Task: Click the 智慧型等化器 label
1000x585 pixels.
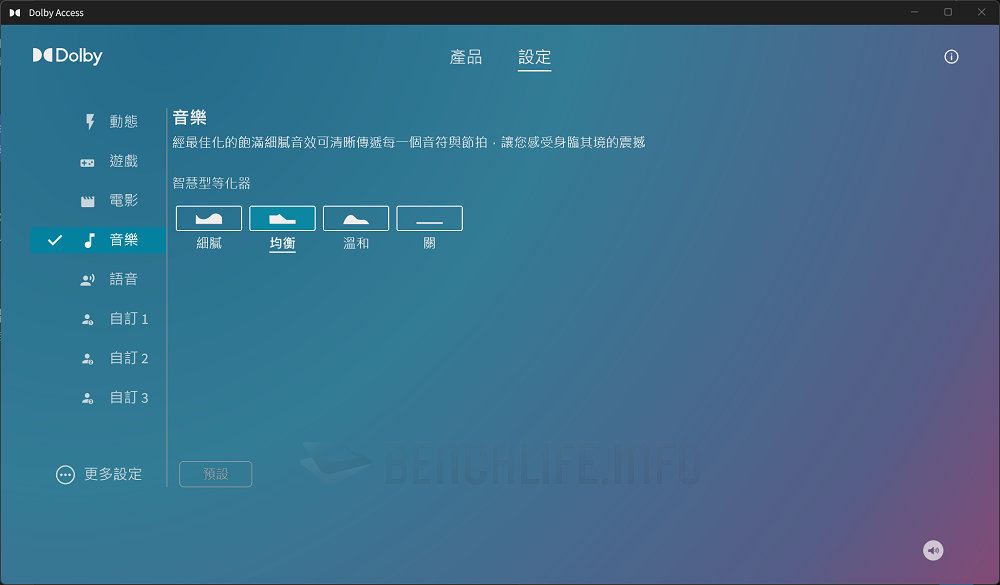Action: 211,183
